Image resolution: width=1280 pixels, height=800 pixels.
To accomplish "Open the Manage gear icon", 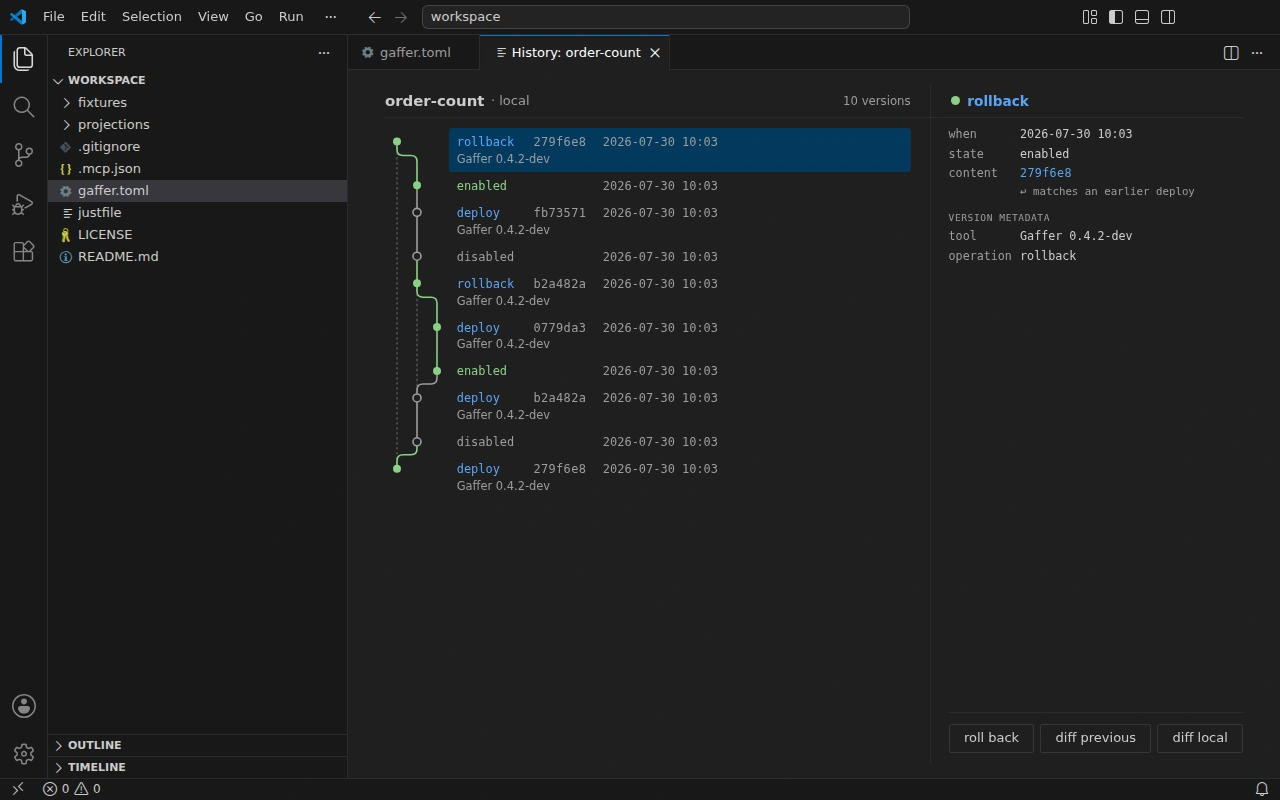I will tap(24, 754).
